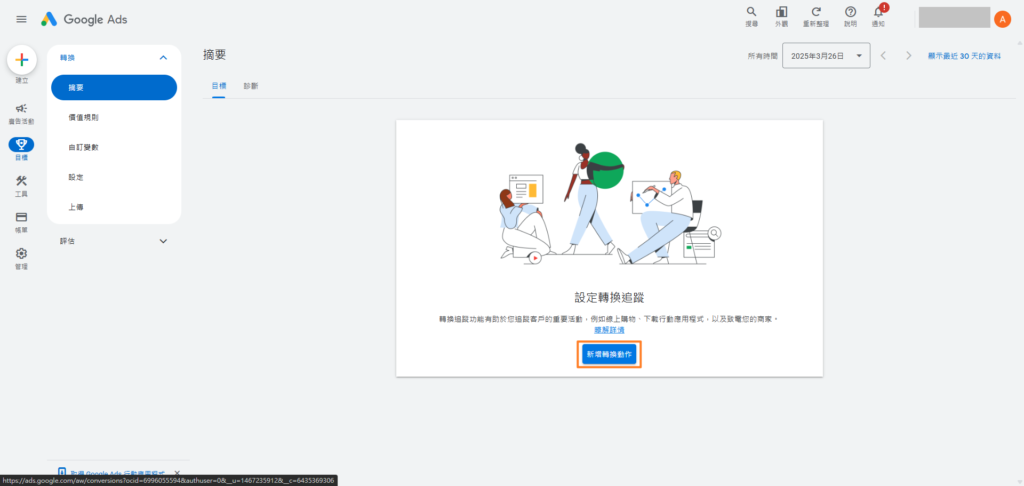Open 管理 admin gear icon

tap(22, 256)
